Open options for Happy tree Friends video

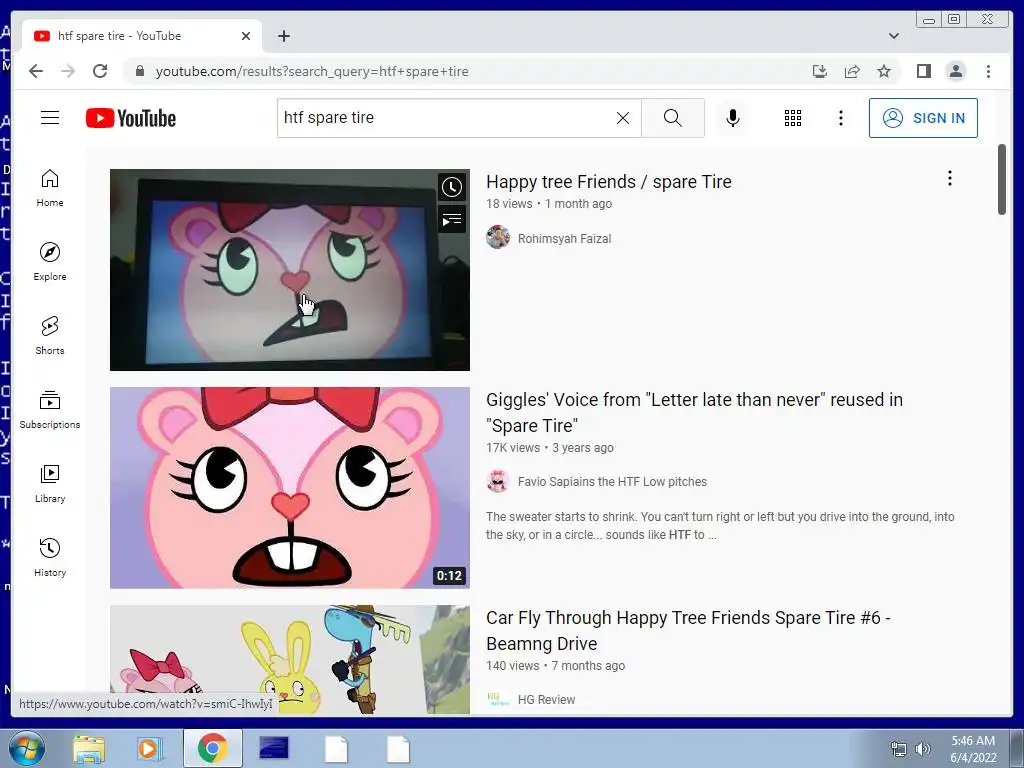click(x=950, y=178)
